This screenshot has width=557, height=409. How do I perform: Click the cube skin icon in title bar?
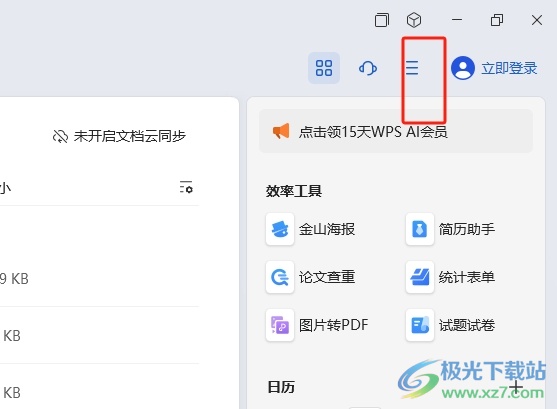coord(414,20)
